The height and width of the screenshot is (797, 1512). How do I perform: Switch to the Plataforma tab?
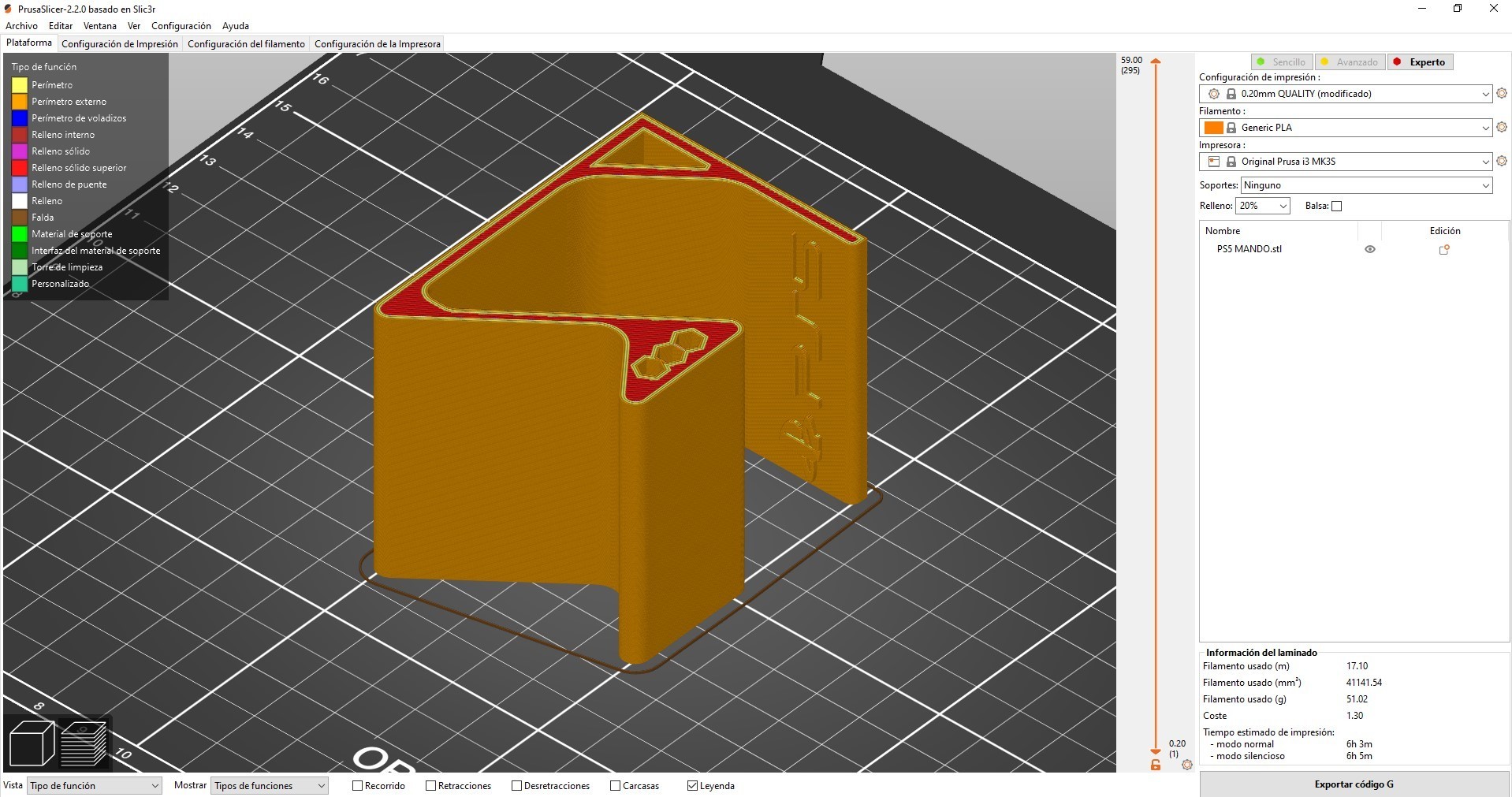coord(29,43)
